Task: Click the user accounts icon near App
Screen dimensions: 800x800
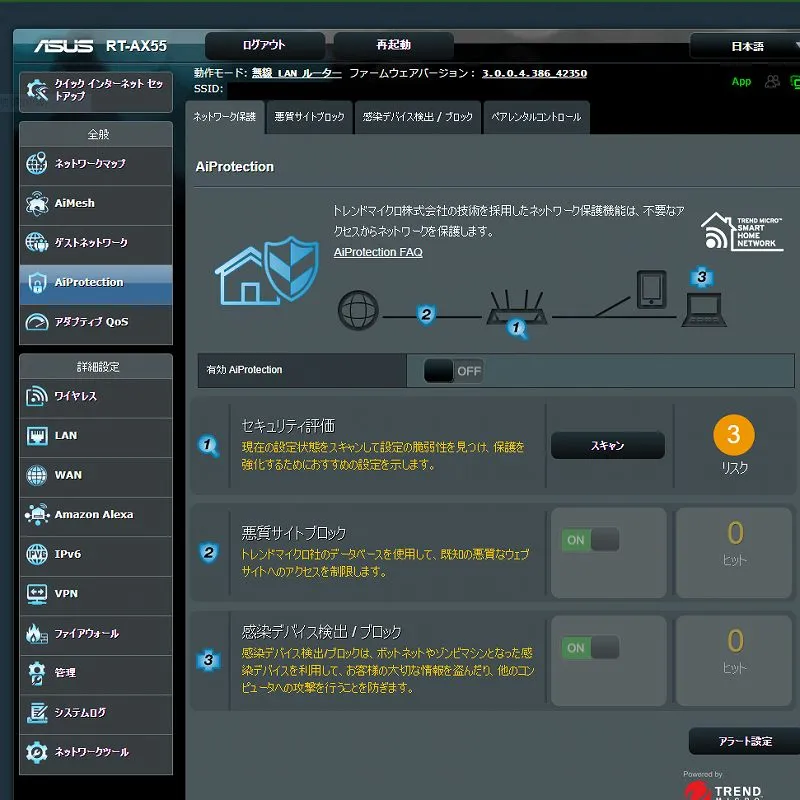Action: tap(772, 82)
